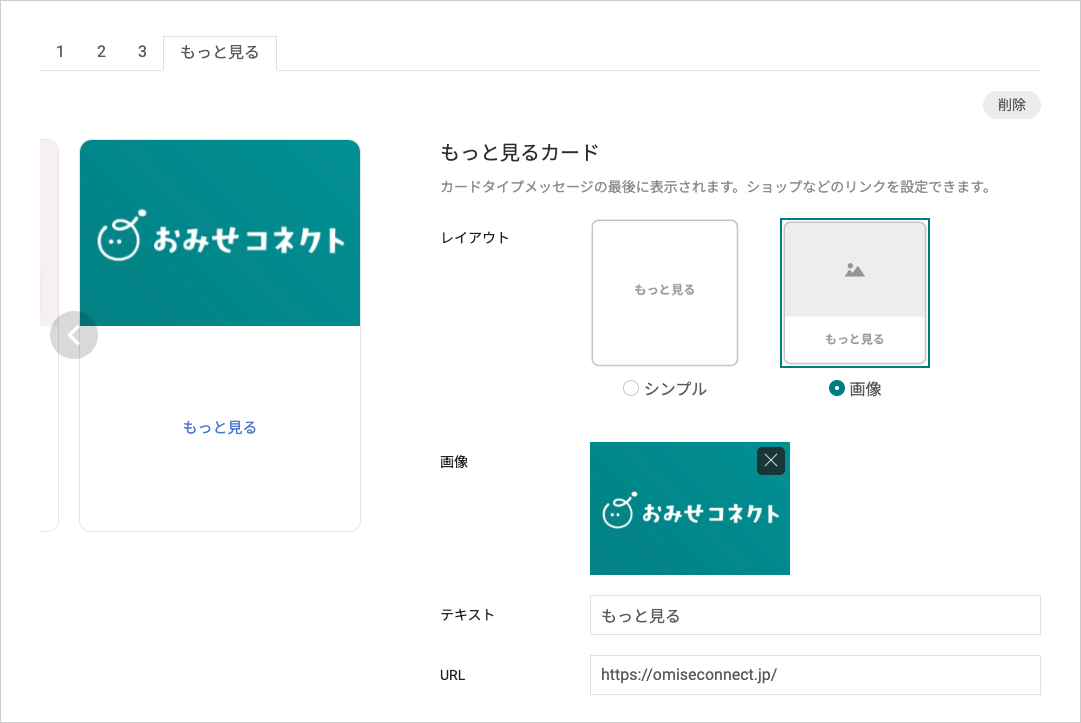
Task: Click the 削除 delete button
Action: 1011,105
